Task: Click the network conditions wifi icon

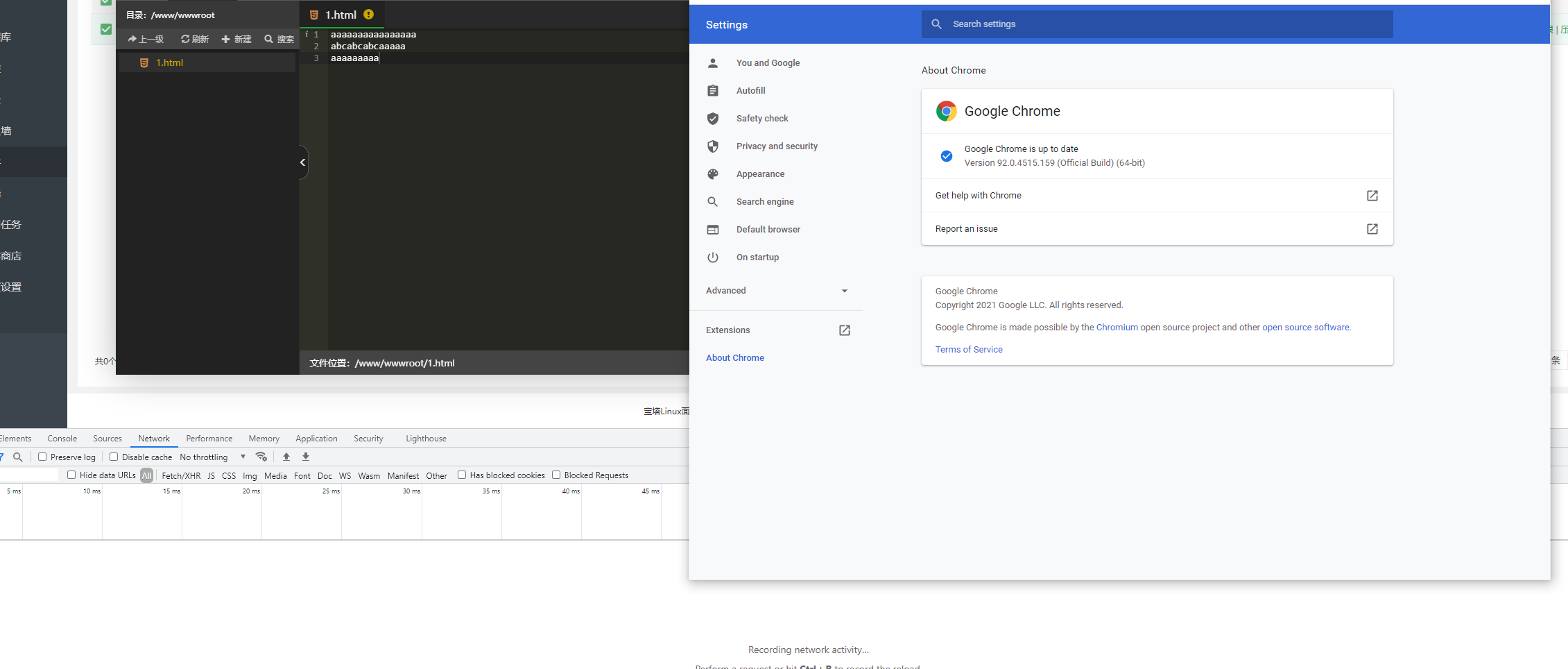Action: tap(261, 457)
